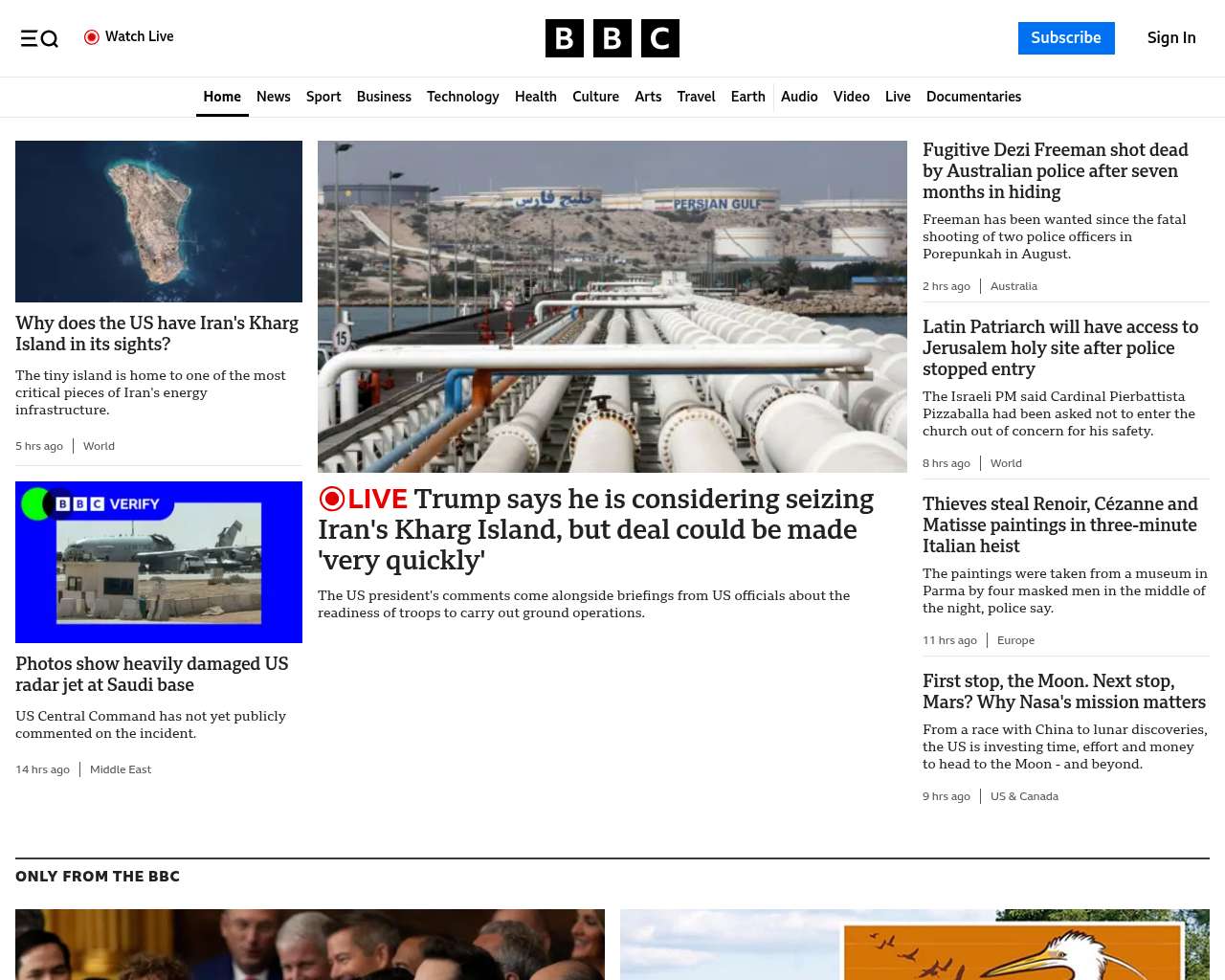Go to the Documentaries section

973,97
